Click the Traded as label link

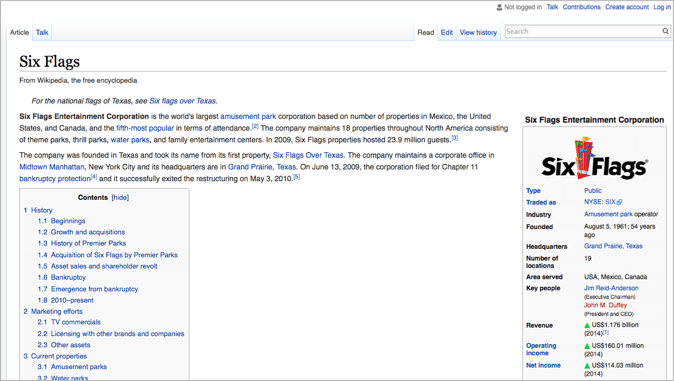(541, 203)
